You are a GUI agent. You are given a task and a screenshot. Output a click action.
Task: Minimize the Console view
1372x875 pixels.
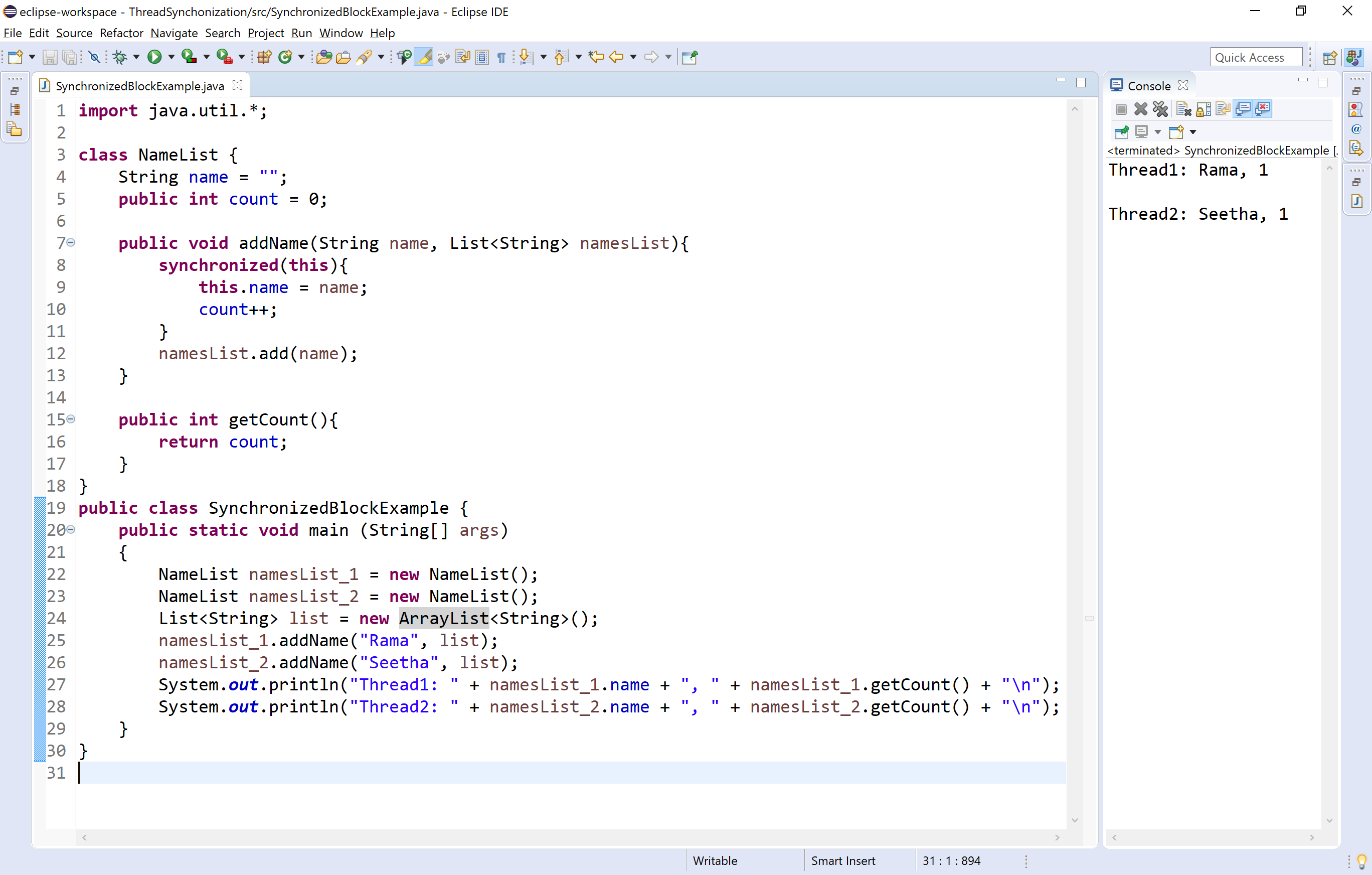tap(1302, 81)
